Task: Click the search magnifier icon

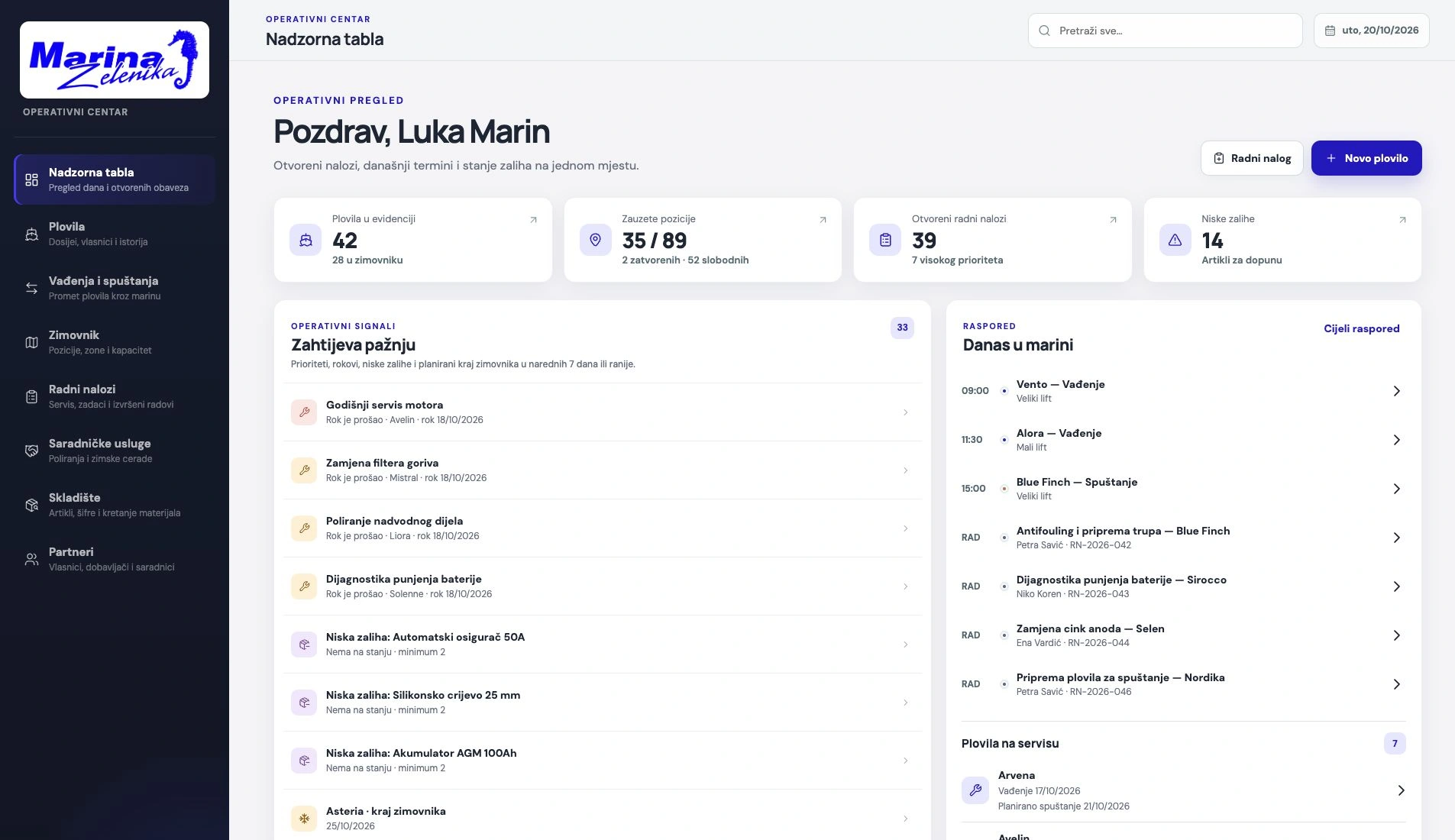Action: click(x=1044, y=31)
